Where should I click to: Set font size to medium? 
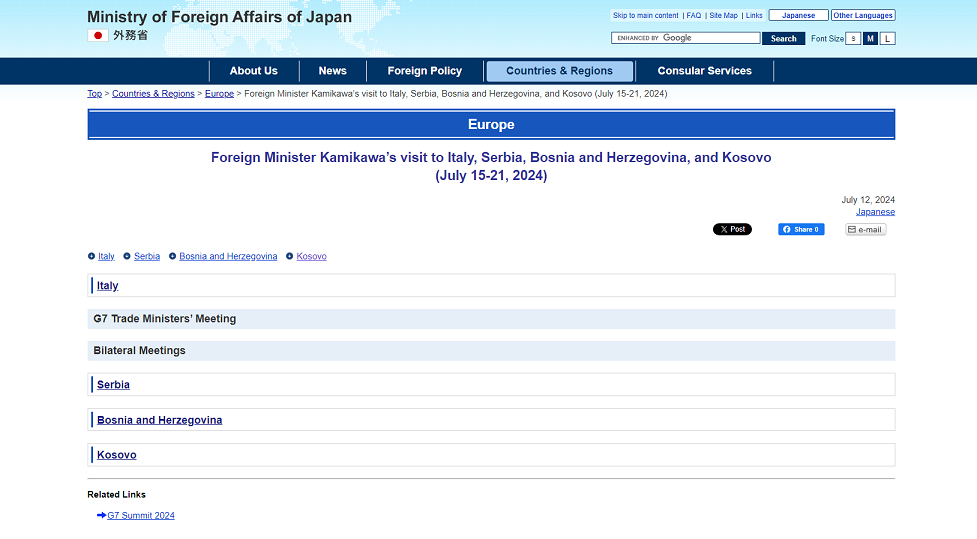pyautogui.click(x=870, y=39)
